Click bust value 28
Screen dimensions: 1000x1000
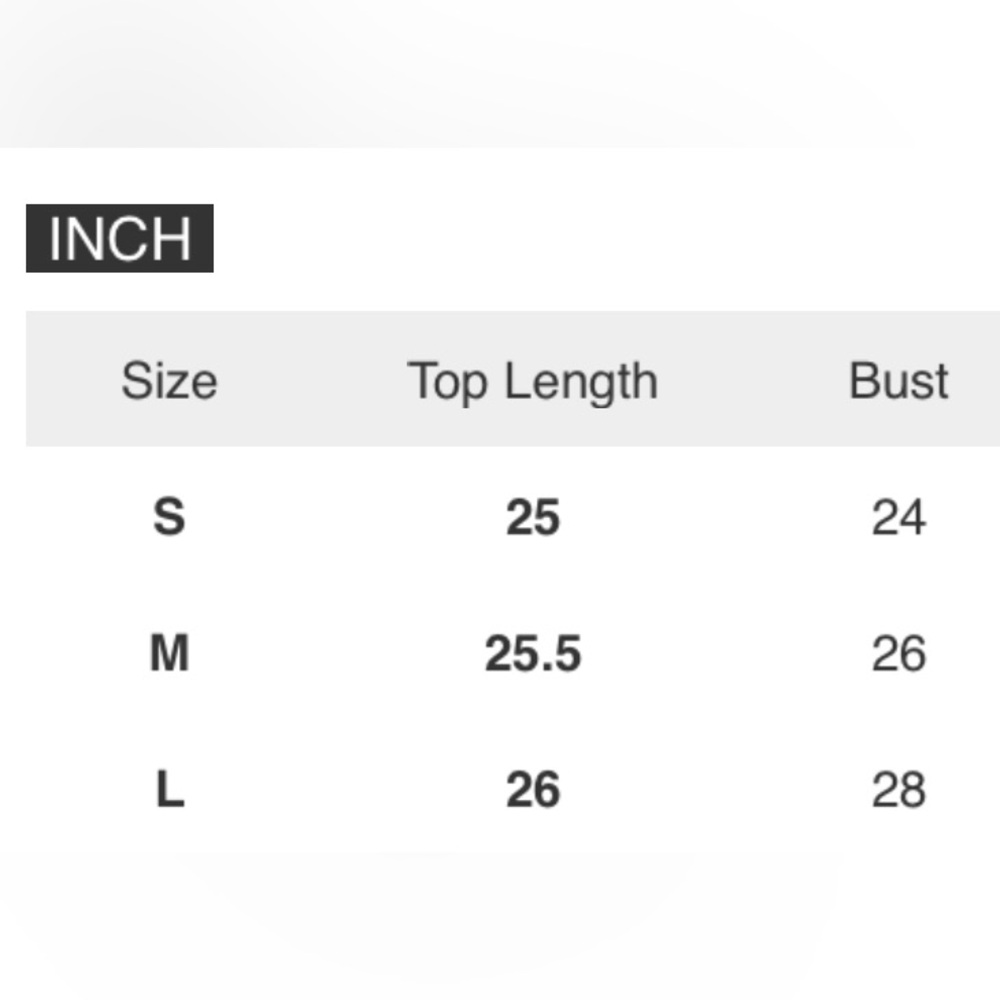(899, 790)
